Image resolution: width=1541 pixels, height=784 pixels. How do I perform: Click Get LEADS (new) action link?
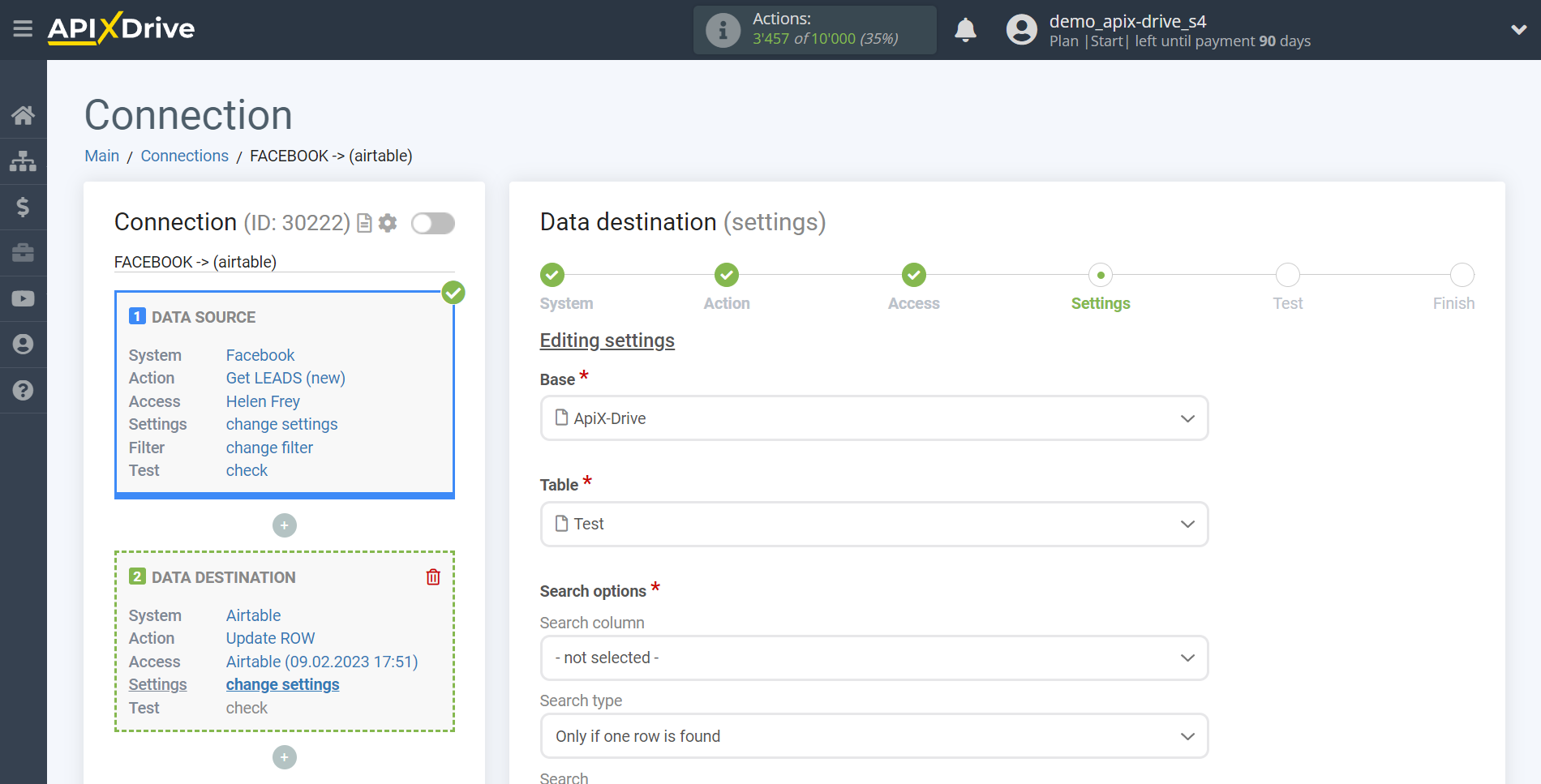coord(285,378)
